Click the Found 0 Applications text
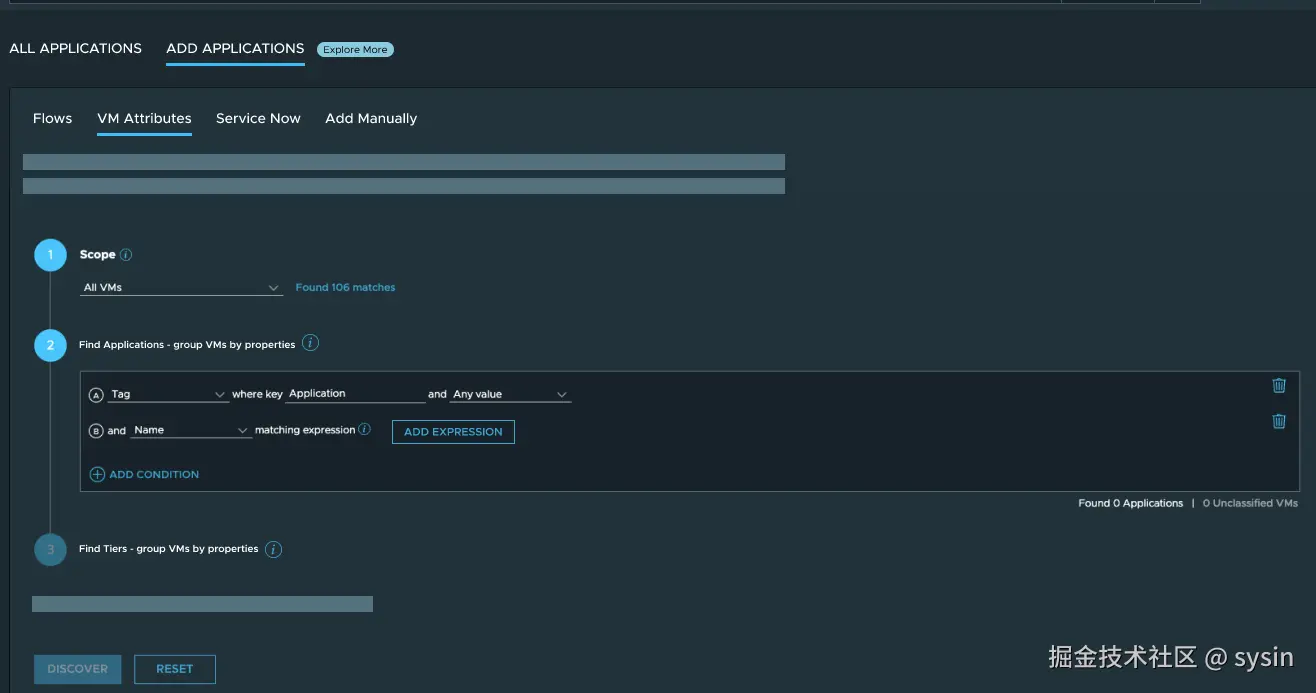The width and height of the screenshot is (1316, 693). click(x=1130, y=503)
